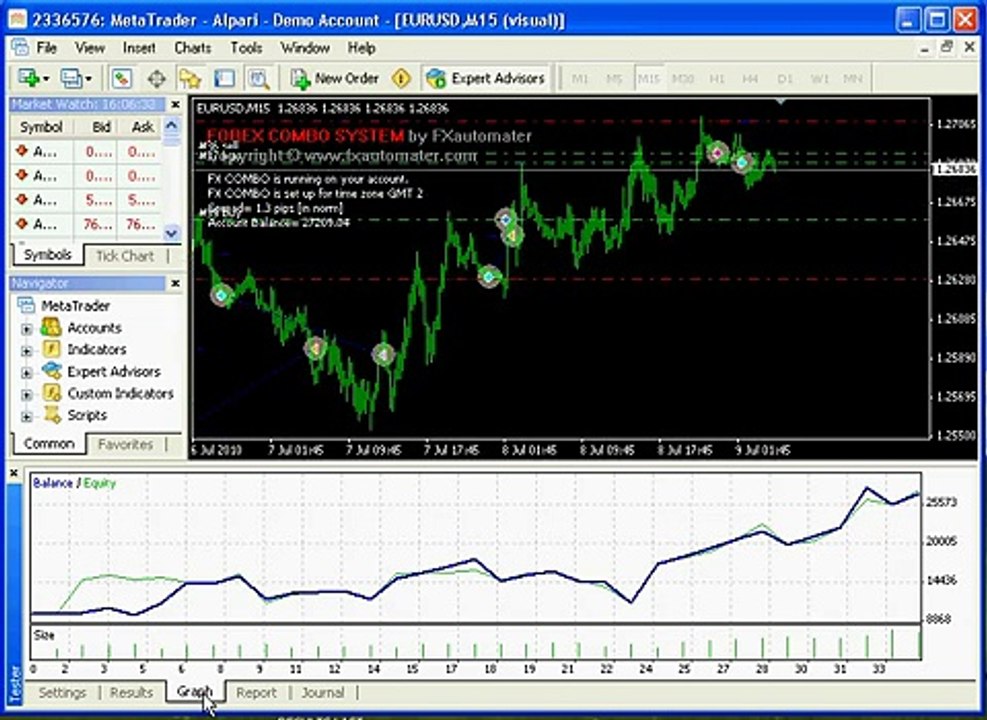Switch chart to H1 timeframe
Screen dimensions: 987x720
pyautogui.click(x=716, y=79)
